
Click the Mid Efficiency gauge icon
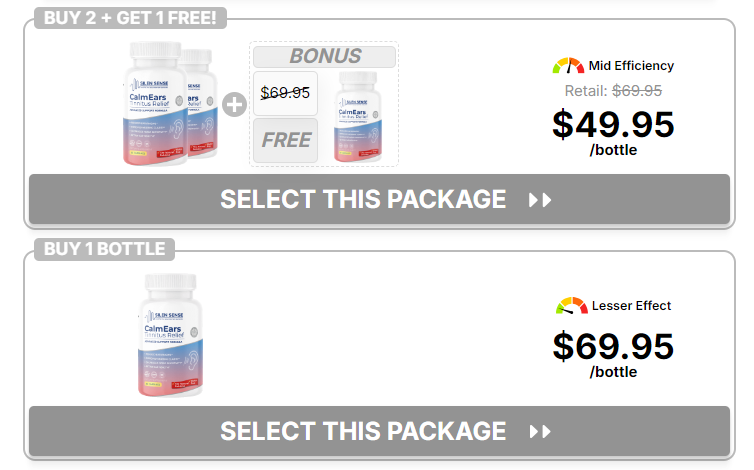click(568, 66)
